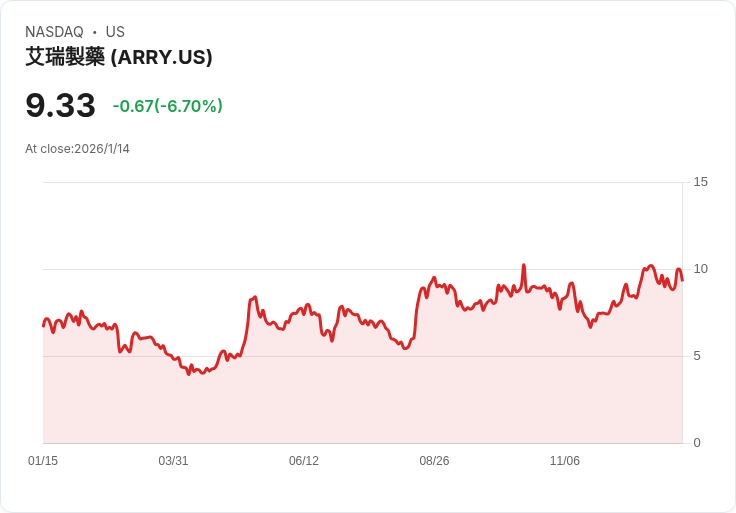Click the ARRY.US stock title
736x513 pixels.
click(x=119, y=57)
